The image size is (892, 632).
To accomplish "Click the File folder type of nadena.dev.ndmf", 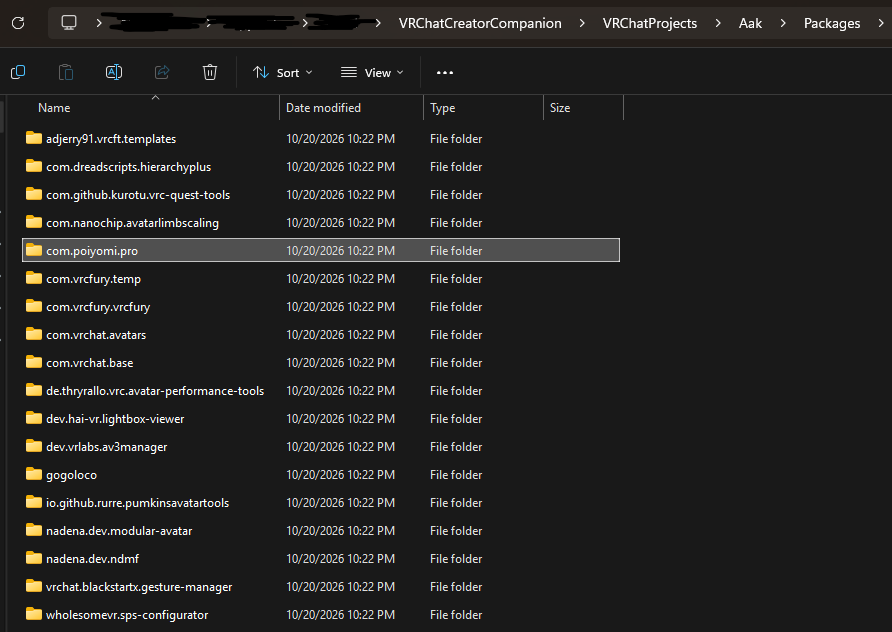I will click(x=456, y=559).
